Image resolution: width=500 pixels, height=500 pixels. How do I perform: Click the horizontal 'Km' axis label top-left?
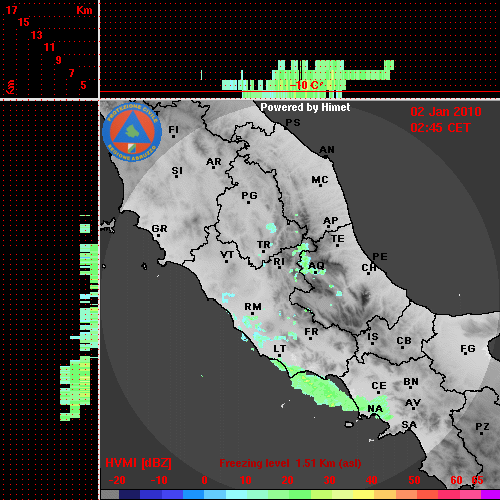click(x=84, y=10)
